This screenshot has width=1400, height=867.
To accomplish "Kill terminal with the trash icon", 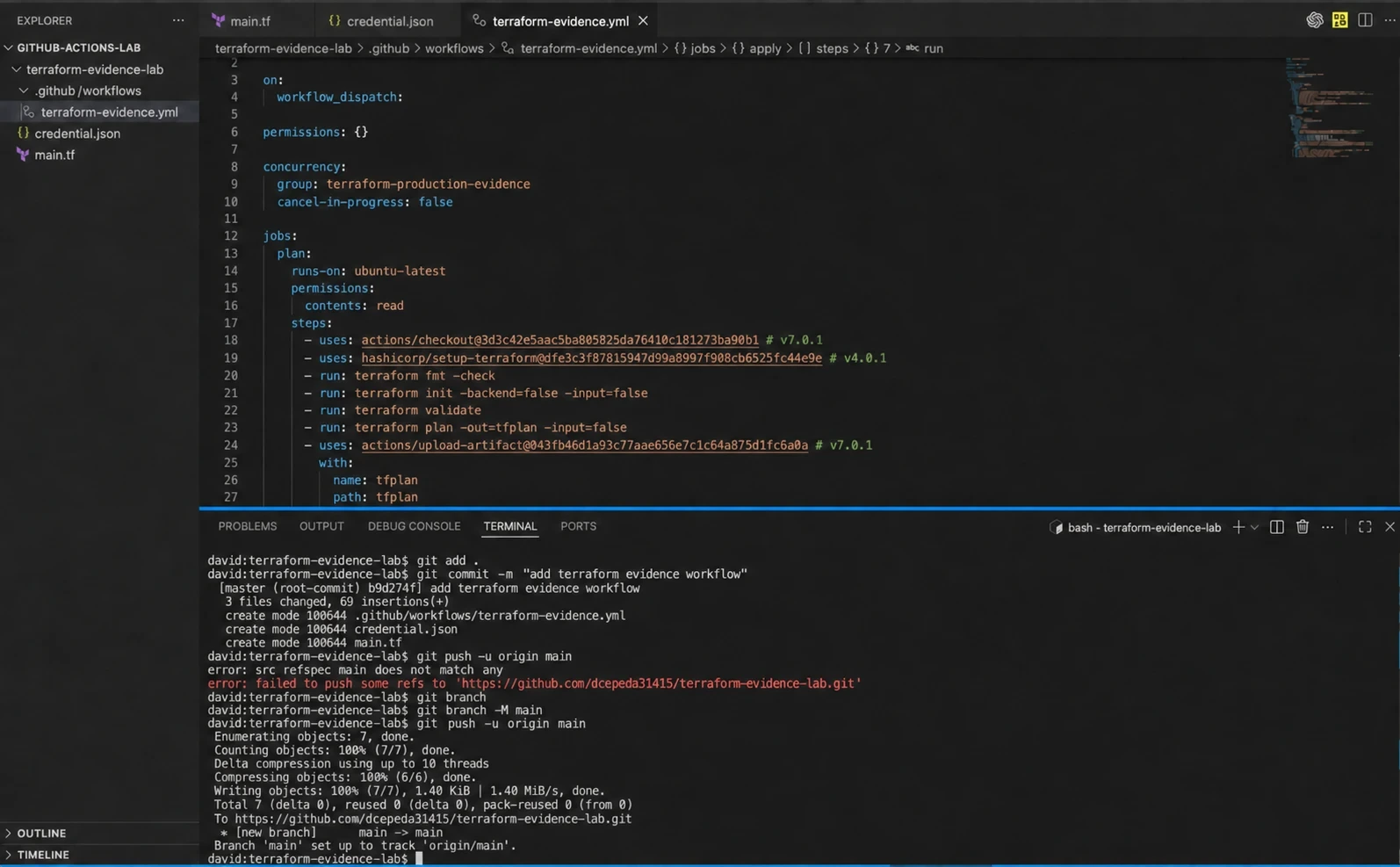I will [1303, 527].
